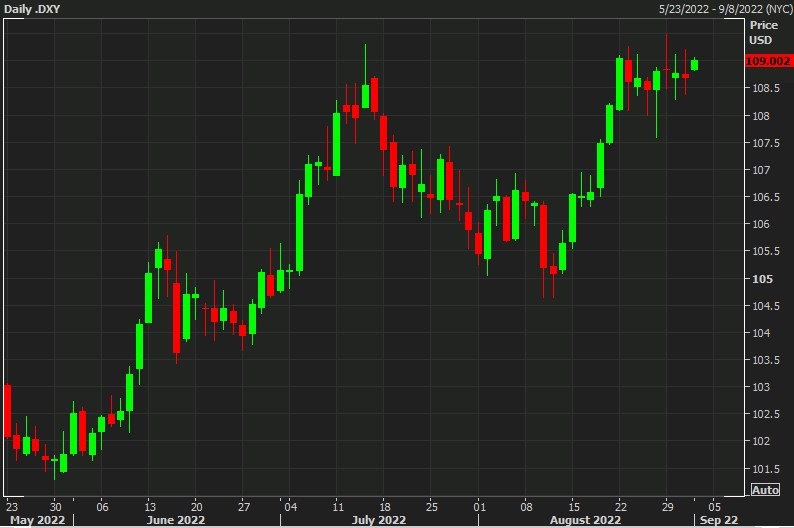Click the 107.5 price axis label

(765, 143)
